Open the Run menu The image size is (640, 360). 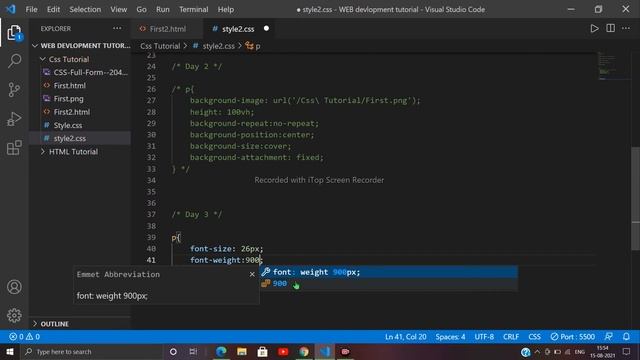tap(162, 9)
